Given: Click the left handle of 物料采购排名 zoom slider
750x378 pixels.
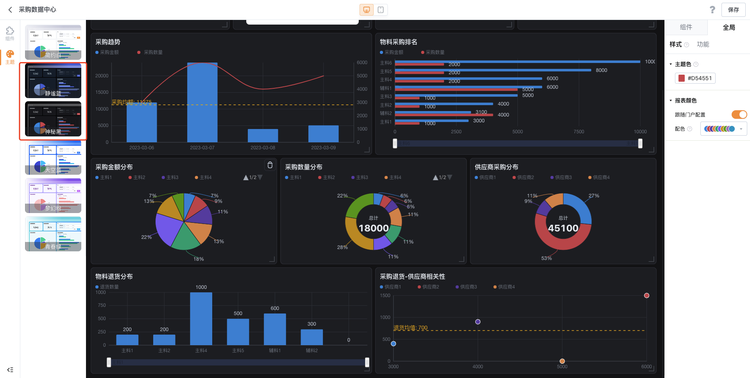Looking at the screenshot, I should pos(395,143).
